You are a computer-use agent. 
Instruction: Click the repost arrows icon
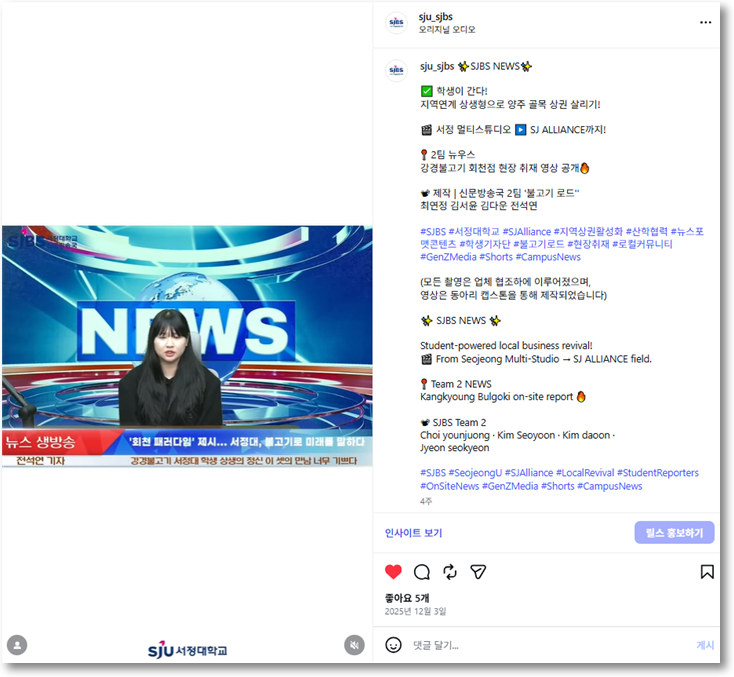click(x=450, y=572)
